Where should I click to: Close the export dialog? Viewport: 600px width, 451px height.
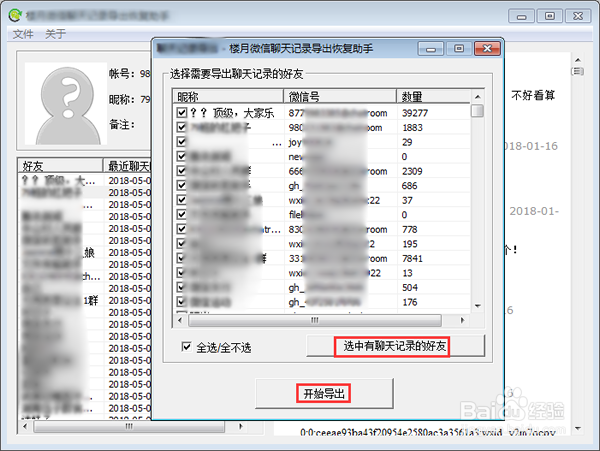pyautogui.click(x=487, y=49)
